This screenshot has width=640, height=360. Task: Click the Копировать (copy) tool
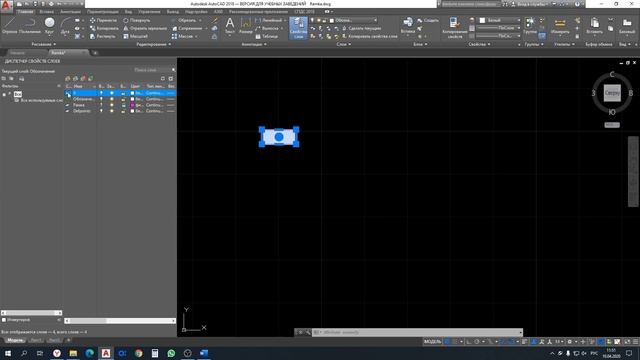pos(104,28)
